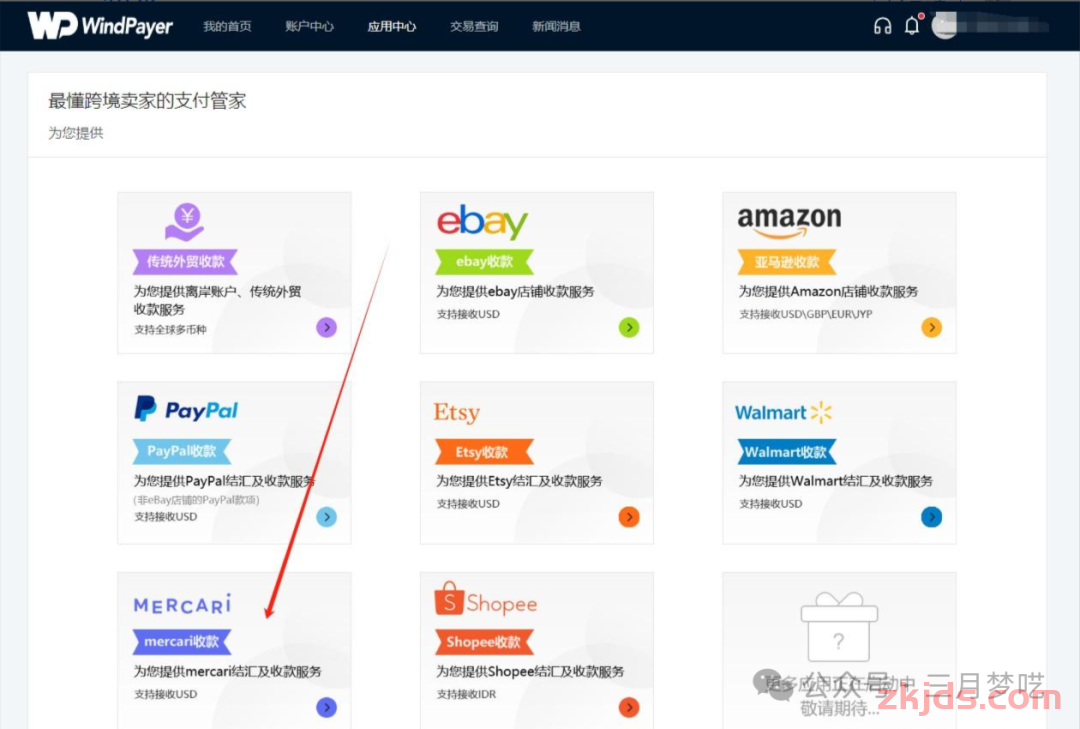
Task: Click the Walmart logo
Action: 784,413
